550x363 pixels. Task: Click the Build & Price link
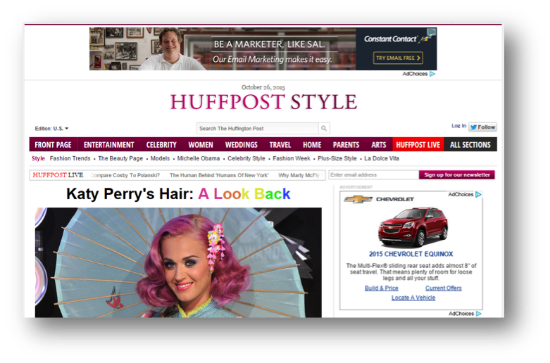(382, 288)
